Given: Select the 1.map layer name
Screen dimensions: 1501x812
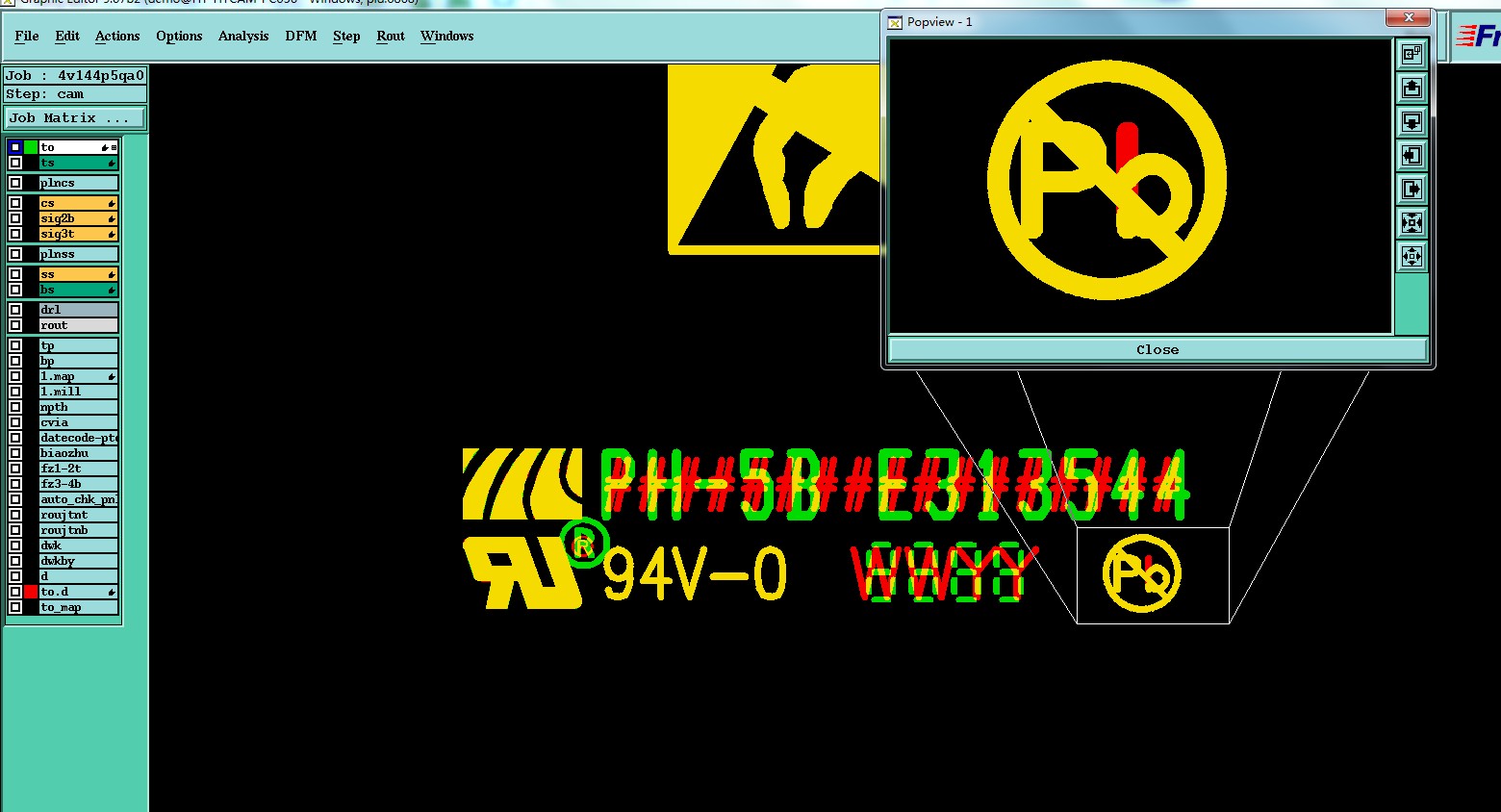Looking at the screenshot, I should (78, 376).
